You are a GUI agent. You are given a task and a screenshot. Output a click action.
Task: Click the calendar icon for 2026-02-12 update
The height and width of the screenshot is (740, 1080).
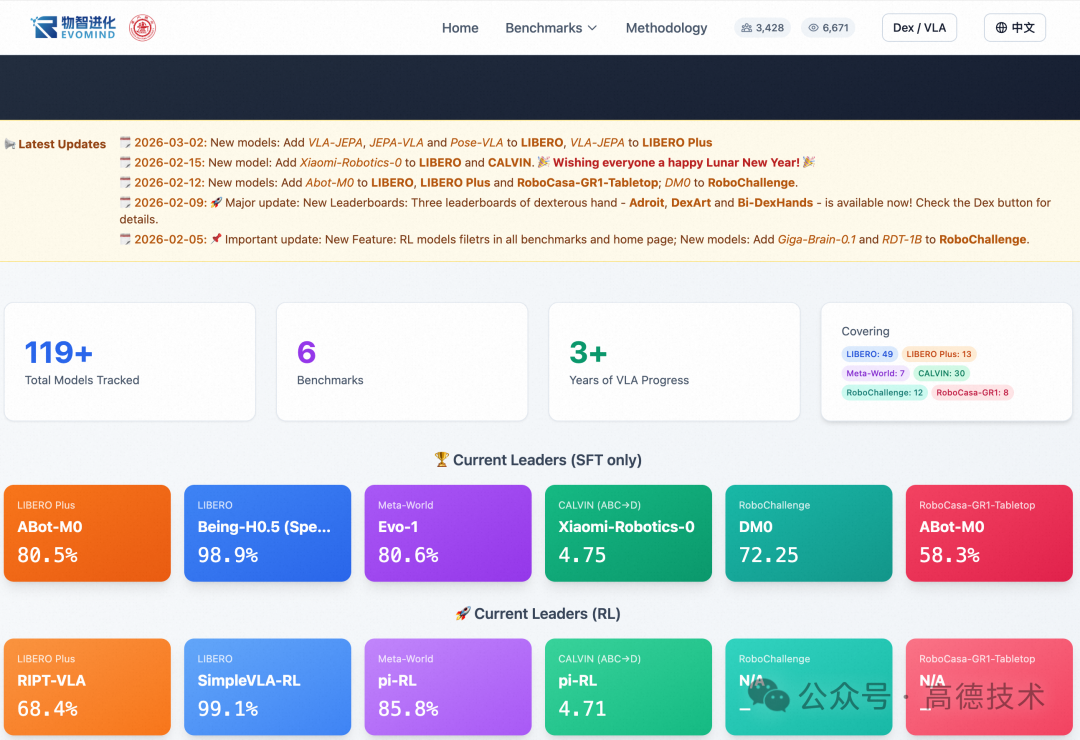(x=125, y=183)
